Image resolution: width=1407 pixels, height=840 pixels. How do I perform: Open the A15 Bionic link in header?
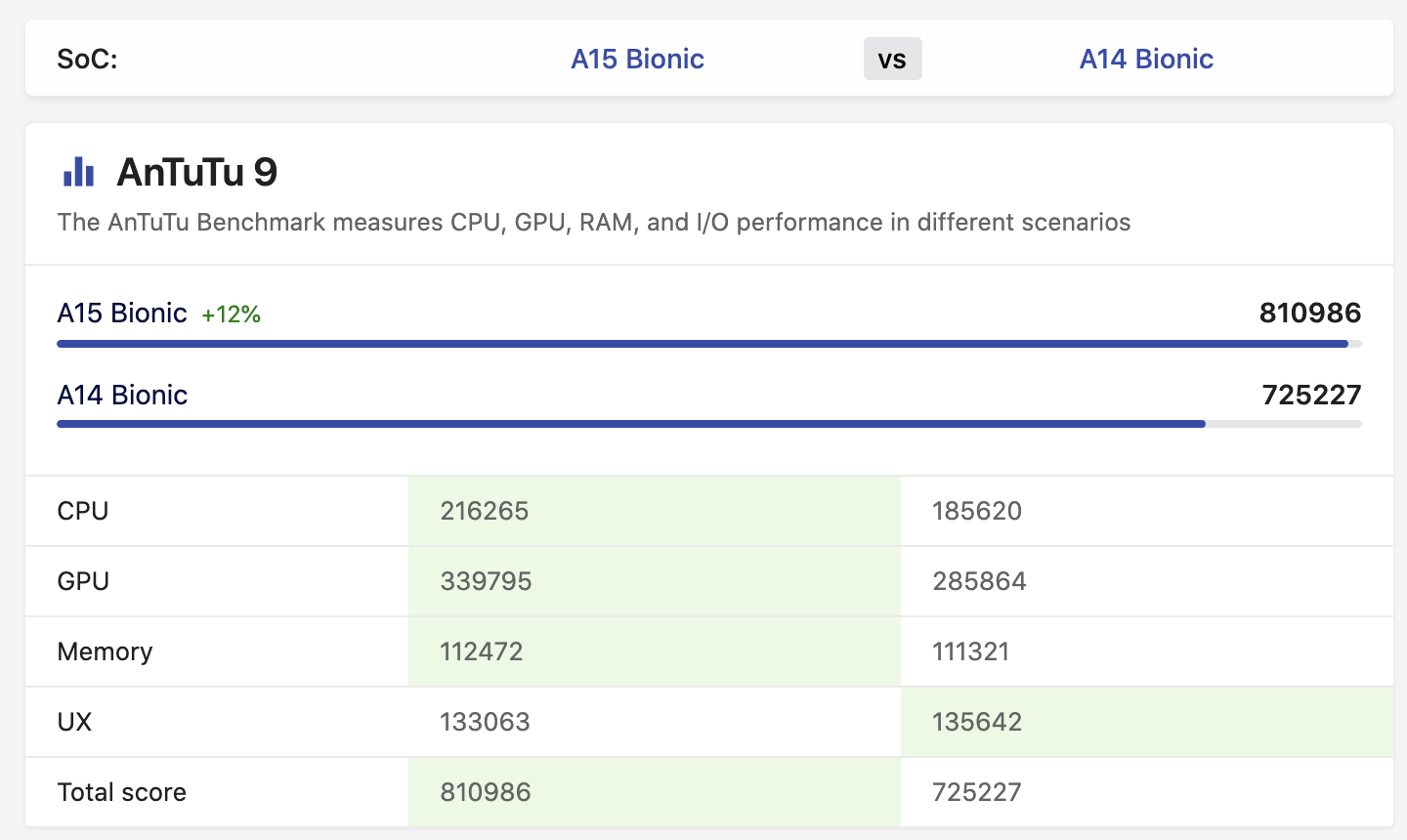[637, 59]
